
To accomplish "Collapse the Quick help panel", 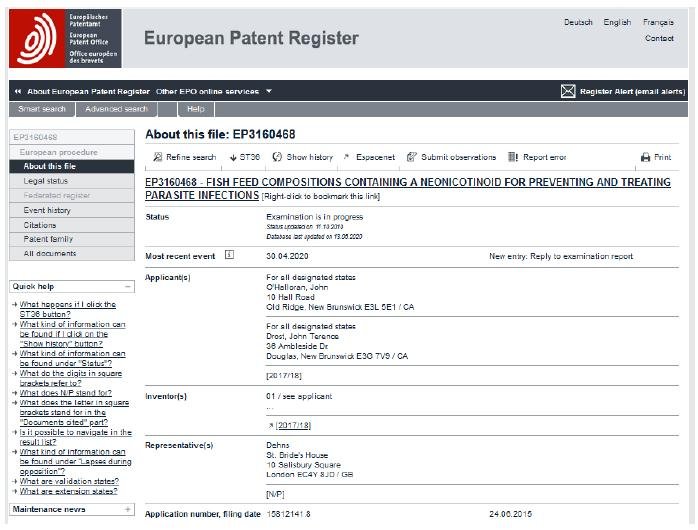I will click(128, 286).
